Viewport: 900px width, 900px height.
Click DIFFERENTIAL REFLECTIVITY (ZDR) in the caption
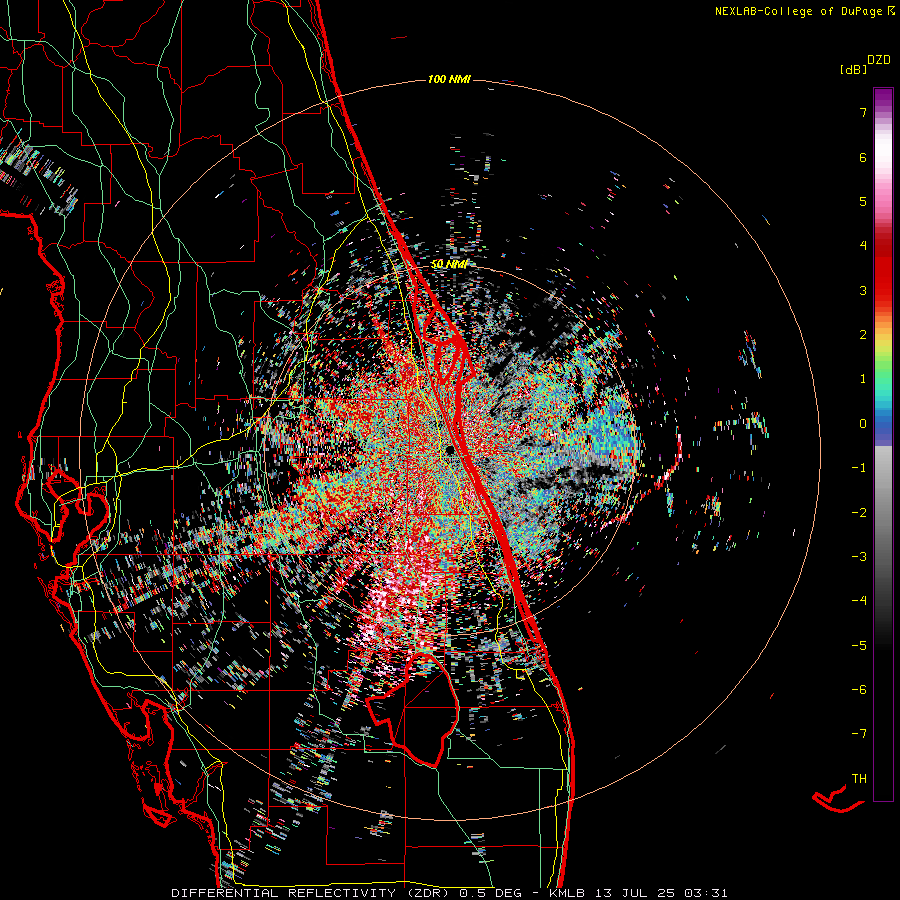pos(312,893)
